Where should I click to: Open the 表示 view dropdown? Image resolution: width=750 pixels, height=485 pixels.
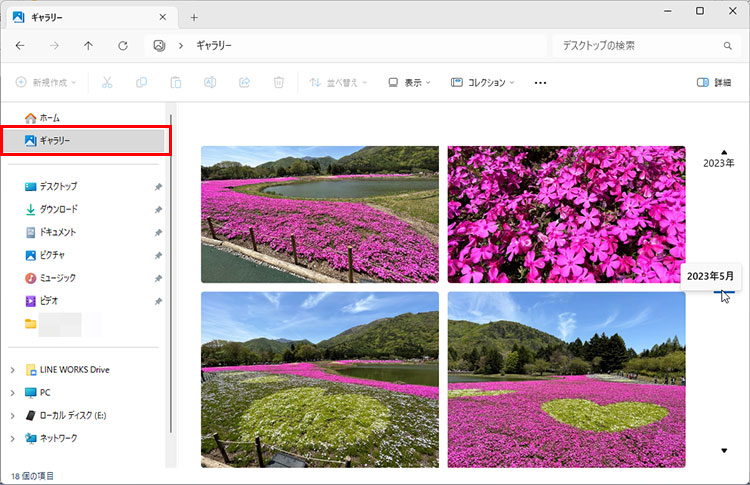coord(409,82)
